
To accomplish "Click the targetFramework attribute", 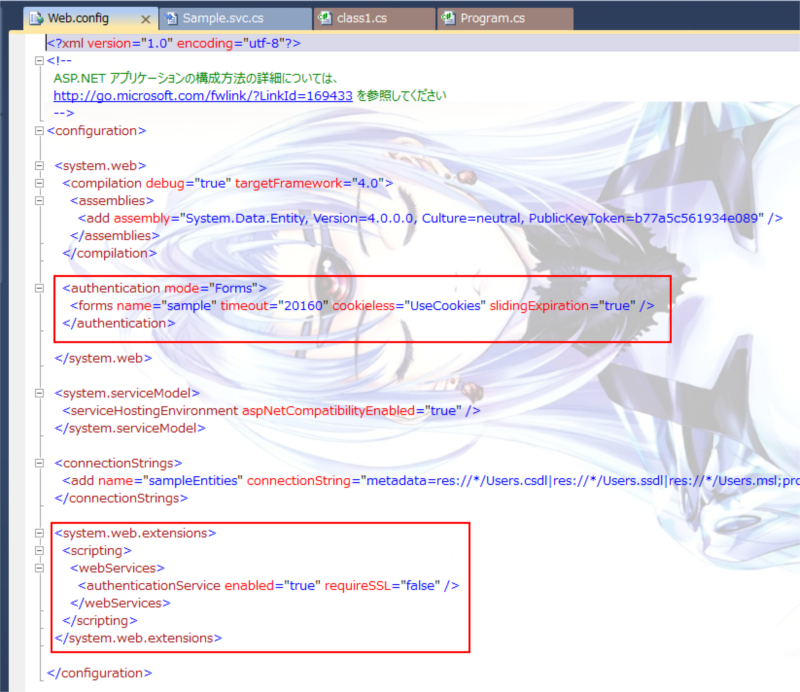I will [289, 183].
